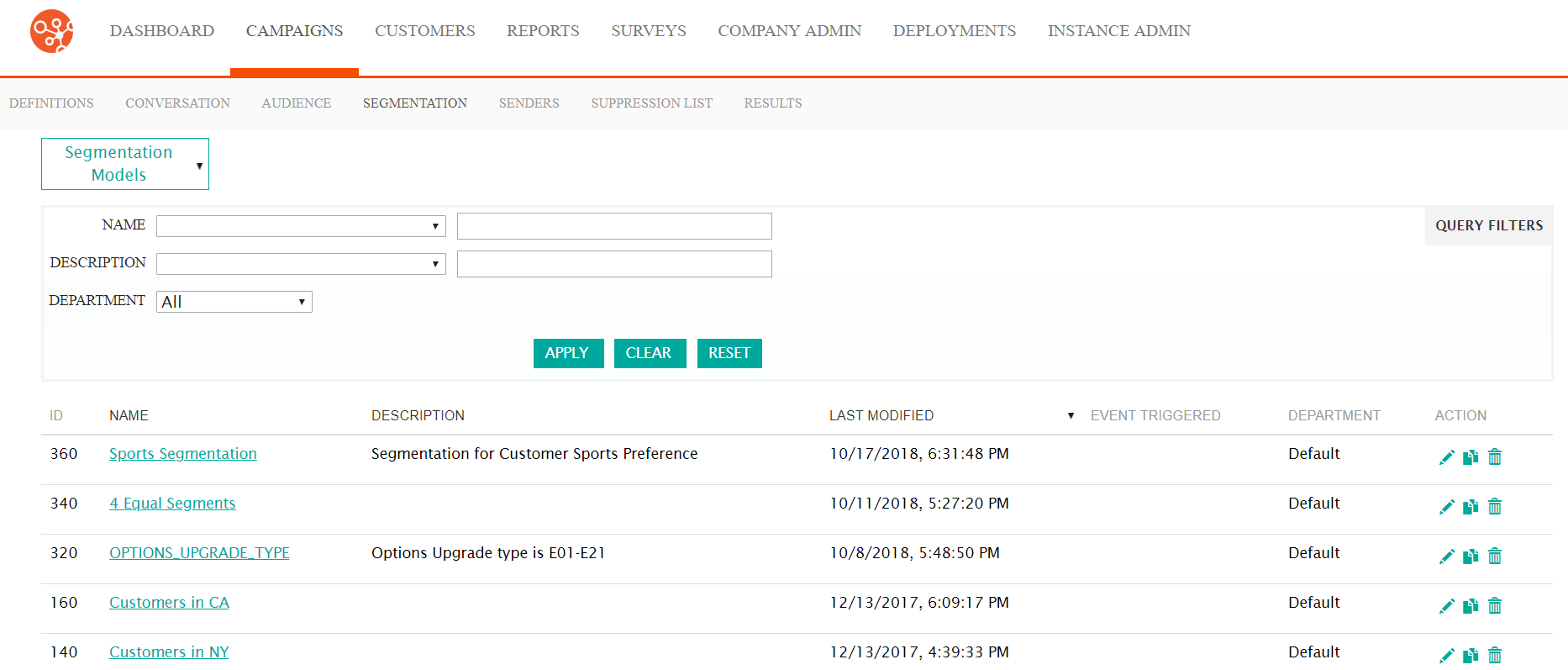Toggle the QUERY FILTERS panel
The width and height of the screenshot is (1568, 670).
1489,225
